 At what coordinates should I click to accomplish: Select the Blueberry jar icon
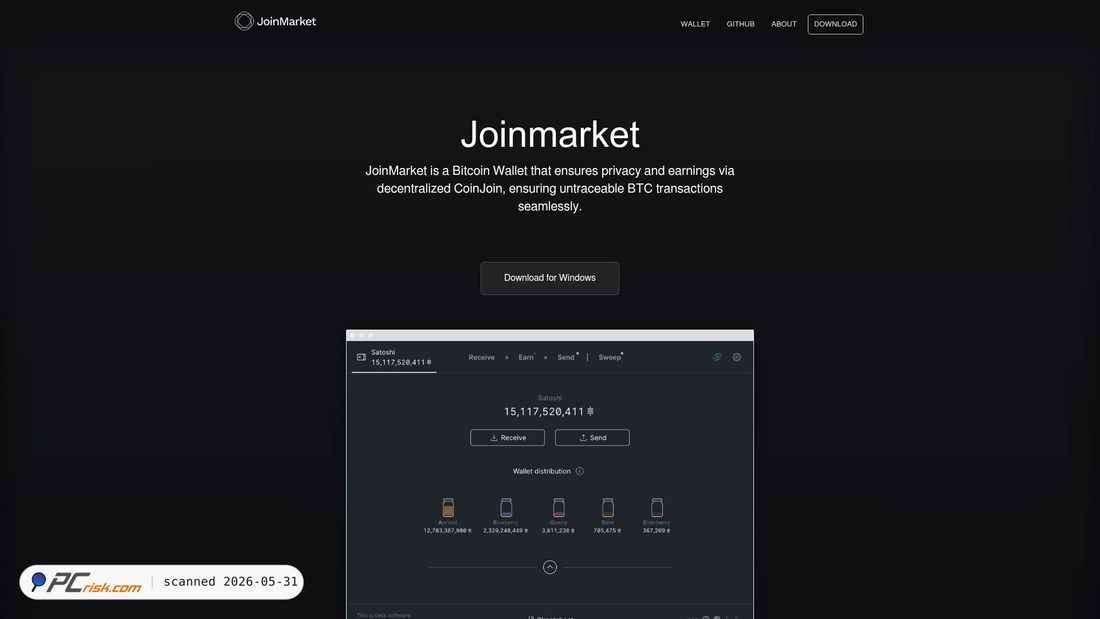point(506,507)
